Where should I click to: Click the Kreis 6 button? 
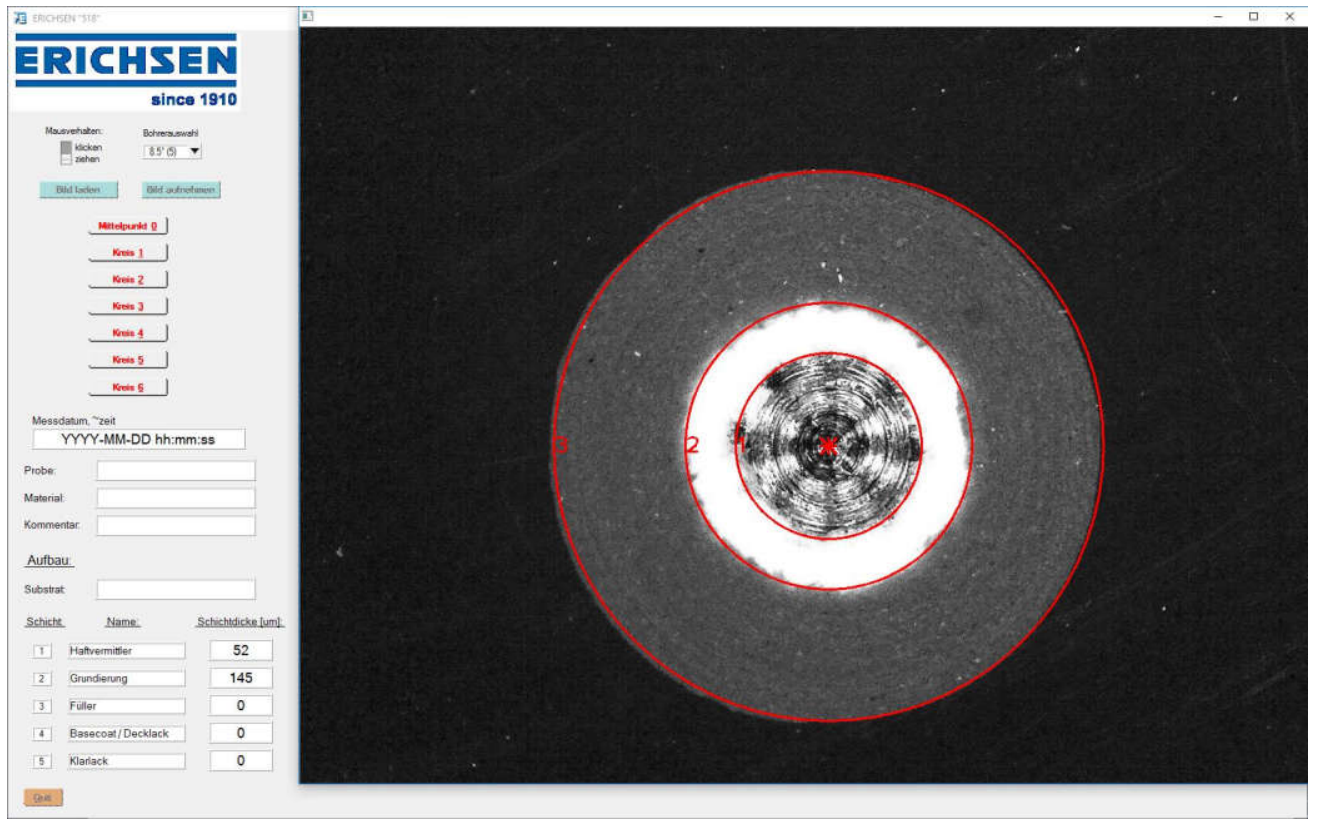point(127,387)
